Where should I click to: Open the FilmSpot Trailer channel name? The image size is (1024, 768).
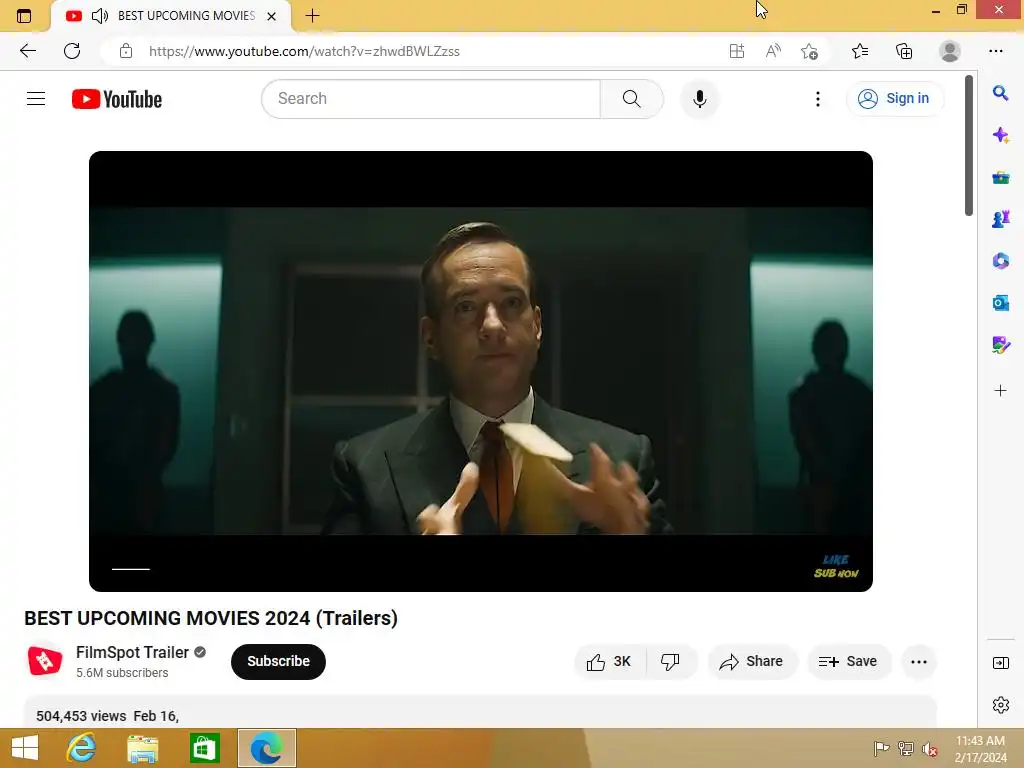(x=132, y=652)
